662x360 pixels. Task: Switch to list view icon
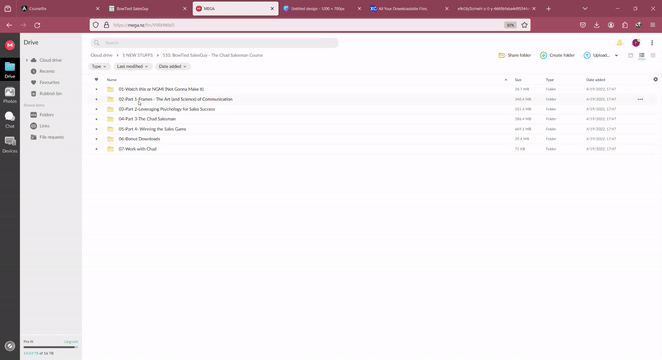click(x=642, y=55)
